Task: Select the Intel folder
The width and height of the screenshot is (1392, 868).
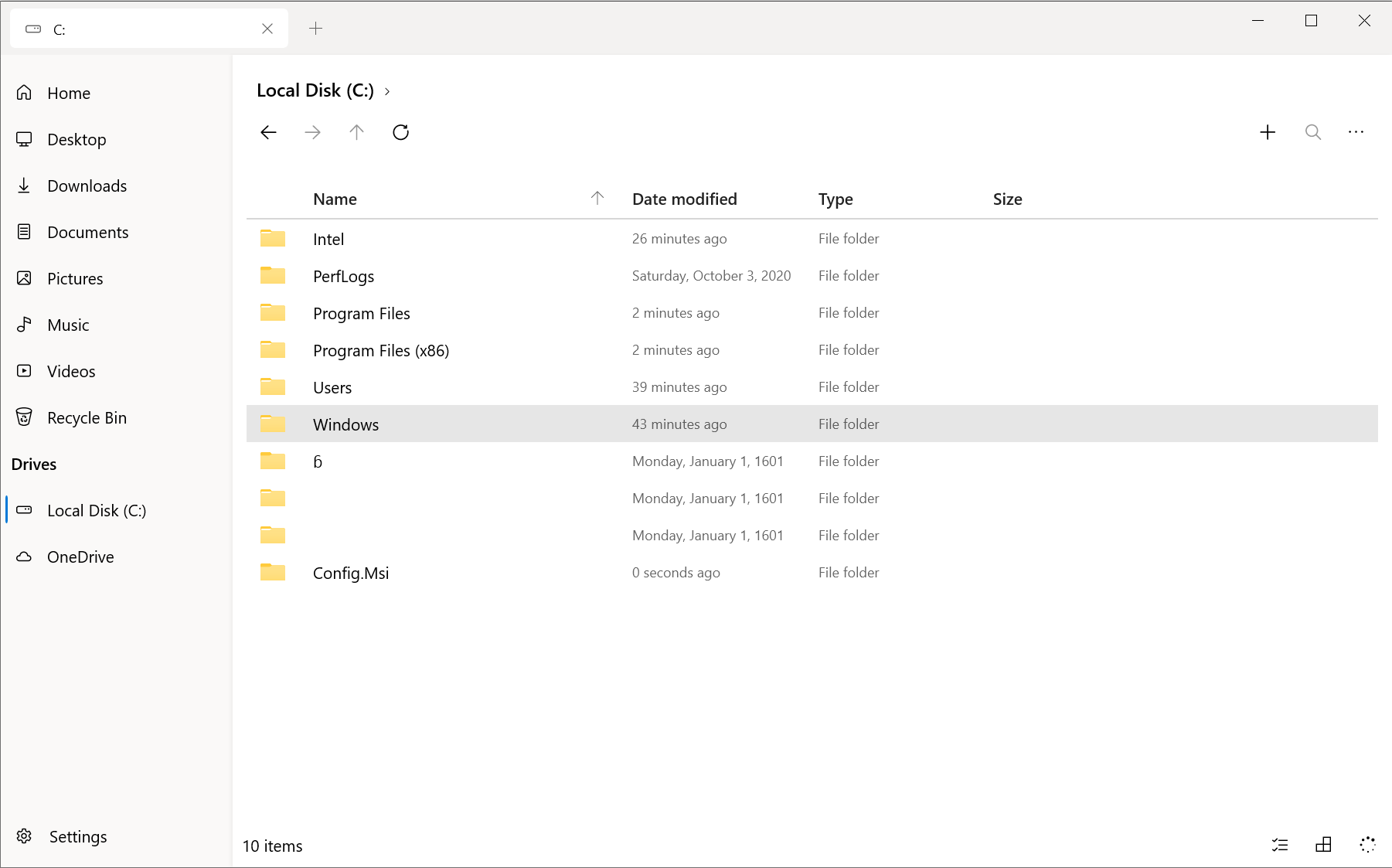Action: tap(812, 239)
